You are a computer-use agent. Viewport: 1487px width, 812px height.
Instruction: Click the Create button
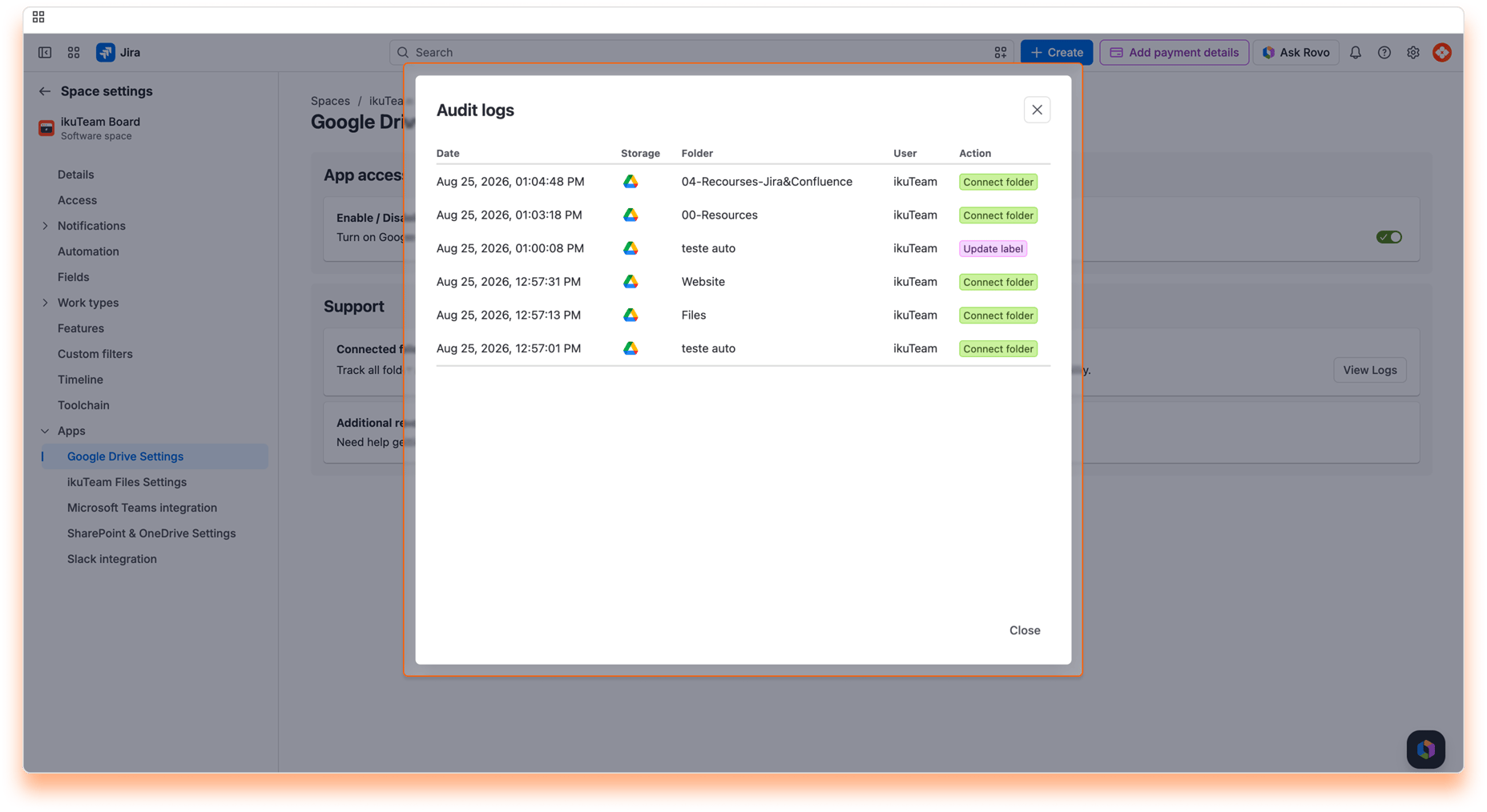tap(1056, 52)
